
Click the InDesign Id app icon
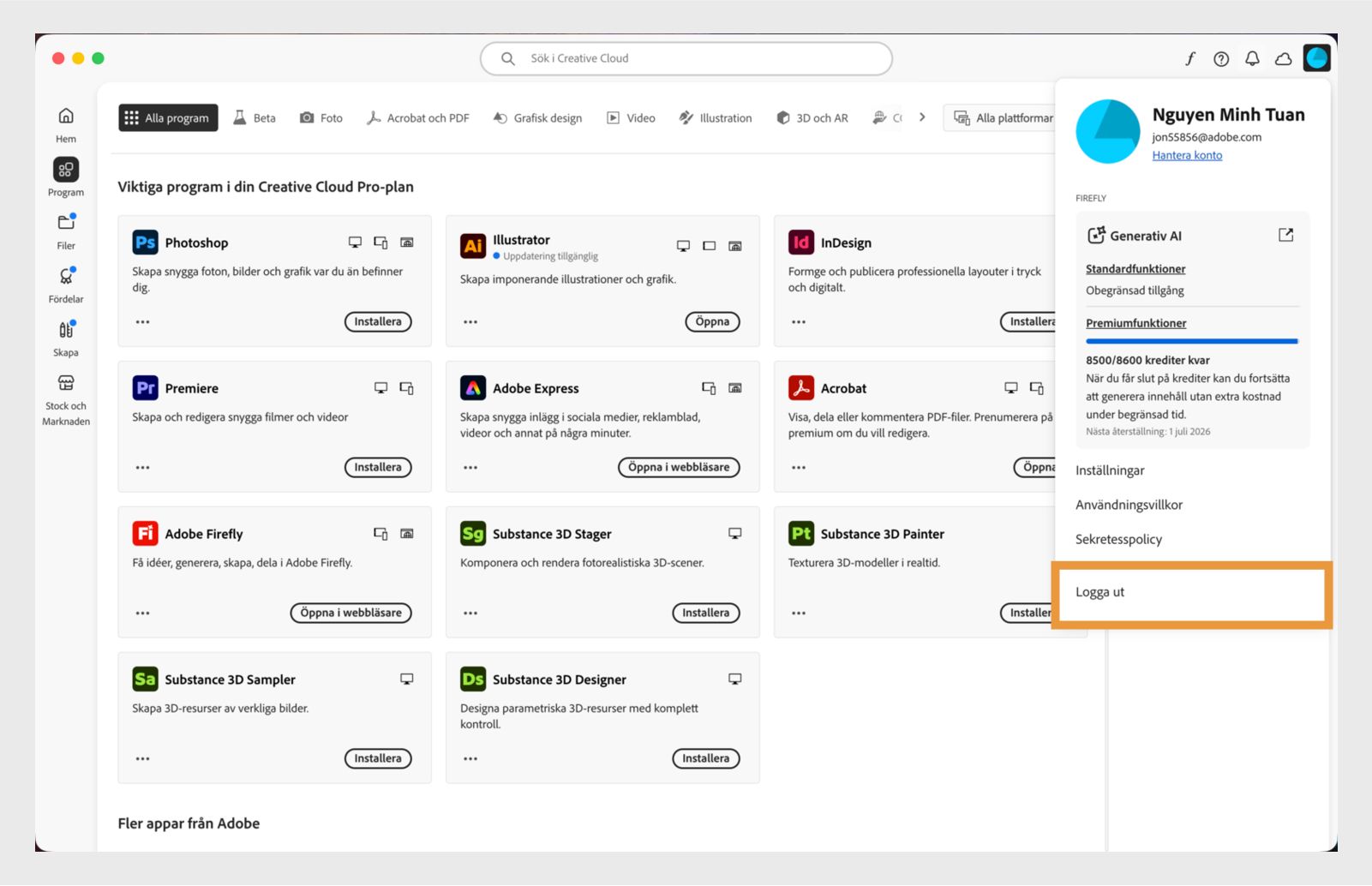[801, 242]
